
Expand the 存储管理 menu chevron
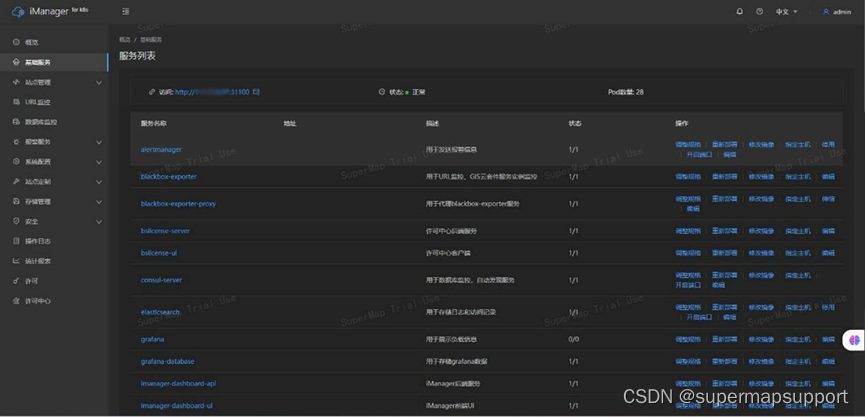99,202
